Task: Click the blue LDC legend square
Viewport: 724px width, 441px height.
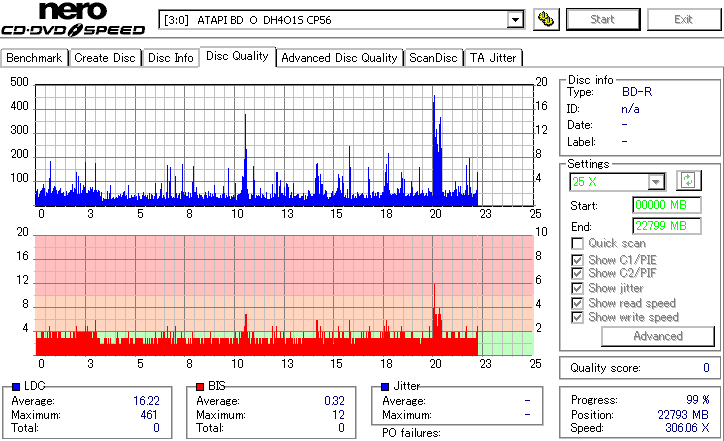Action: click(16, 387)
